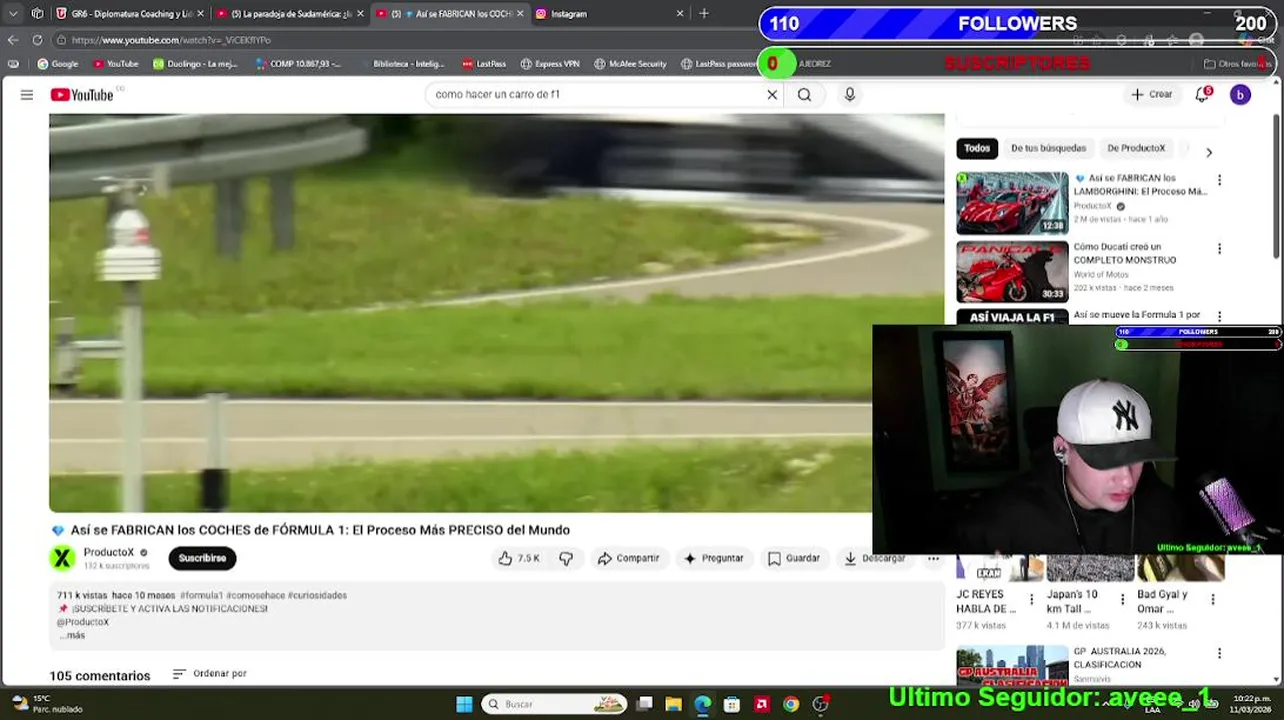Close the Así se FABRICAN los COCHES tab
The height and width of the screenshot is (720, 1284).
point(520,13)
